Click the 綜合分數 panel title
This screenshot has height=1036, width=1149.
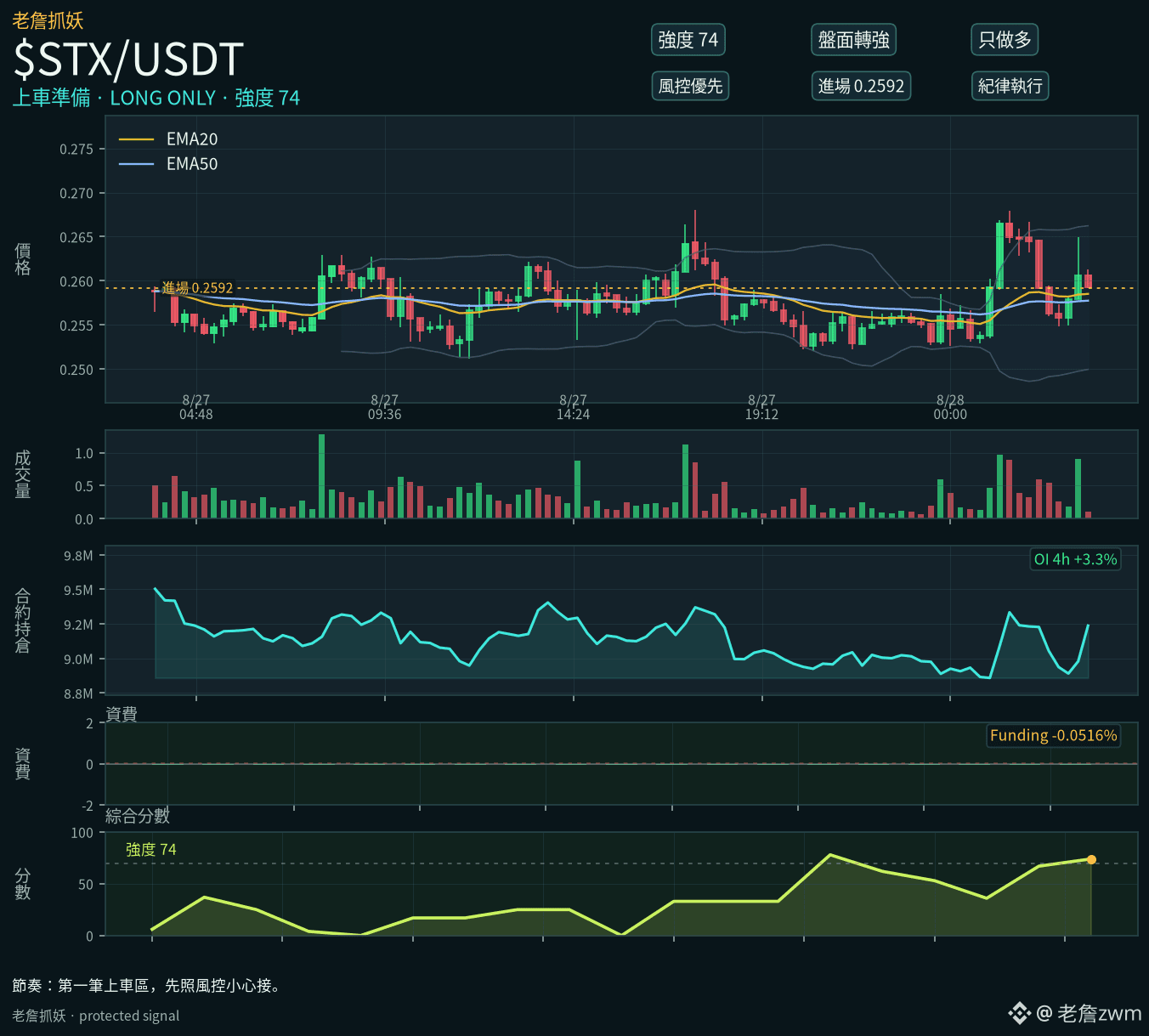pyautogui.click(x=138, y=816)
